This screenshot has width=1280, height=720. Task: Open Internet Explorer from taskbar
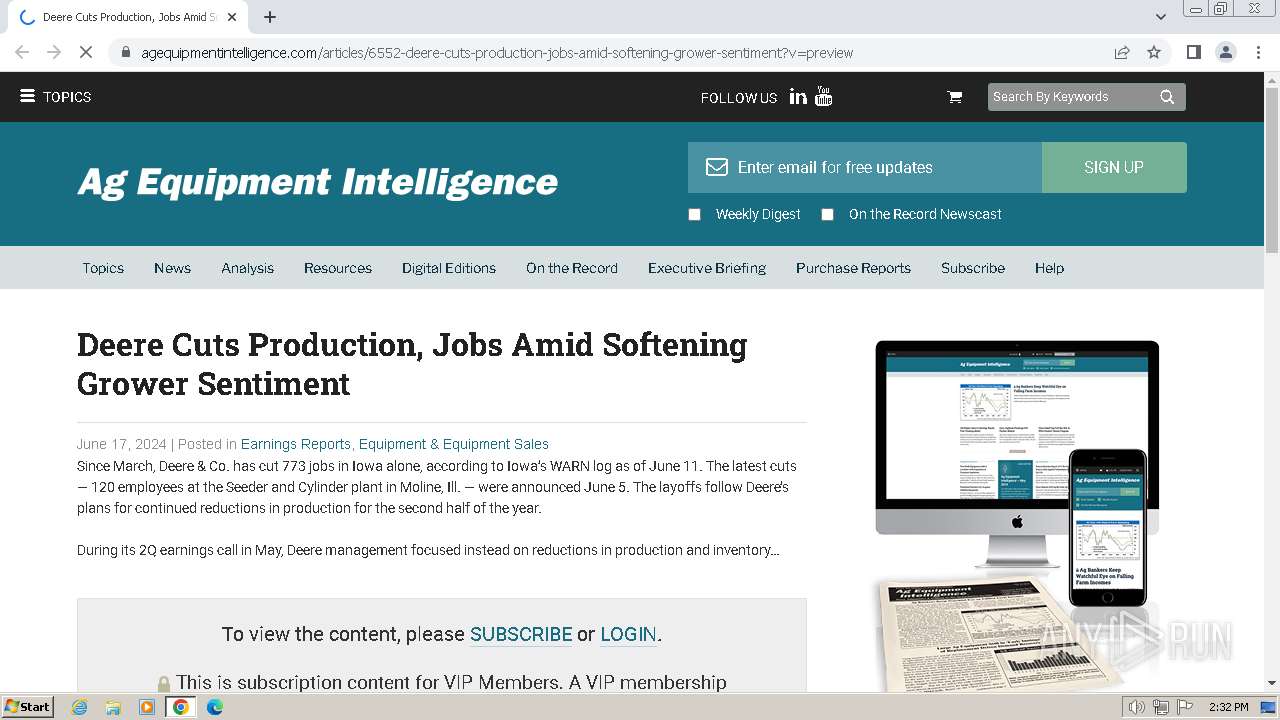click(80, 707)
